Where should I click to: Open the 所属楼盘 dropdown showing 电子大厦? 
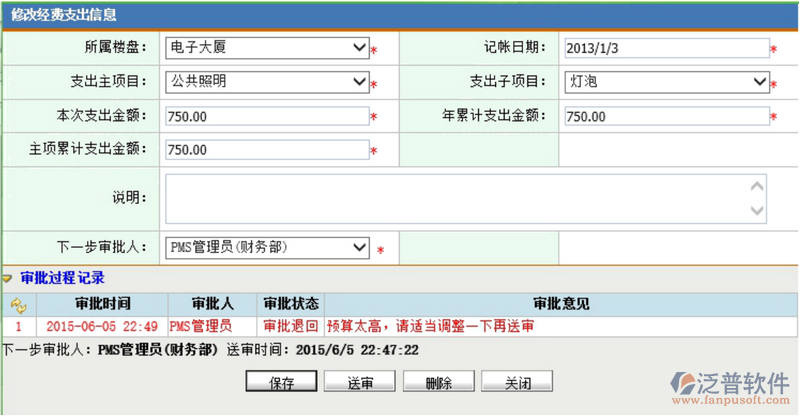point(267,48)
